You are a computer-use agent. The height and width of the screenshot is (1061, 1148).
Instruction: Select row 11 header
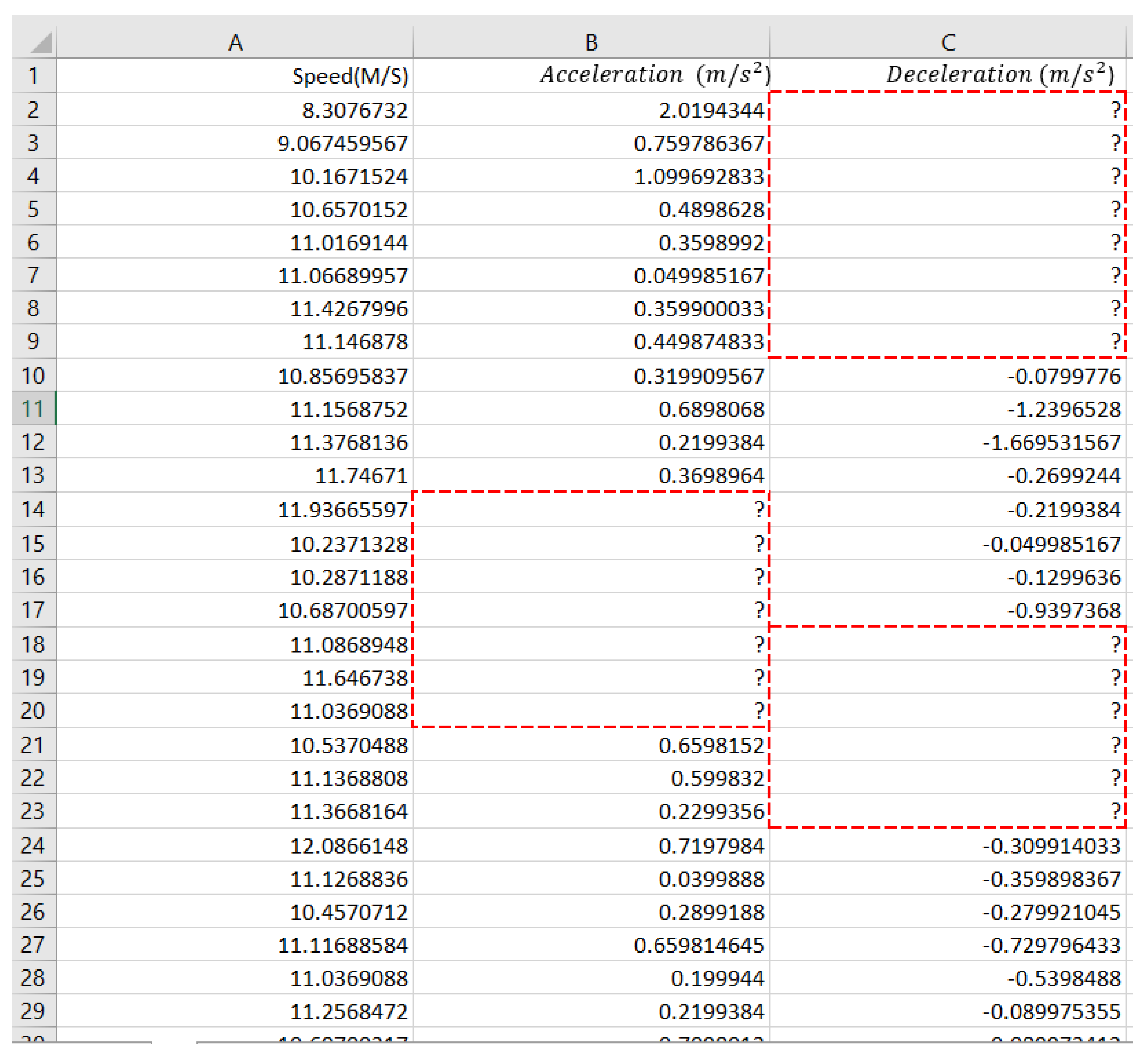click(x=33, y=409)
